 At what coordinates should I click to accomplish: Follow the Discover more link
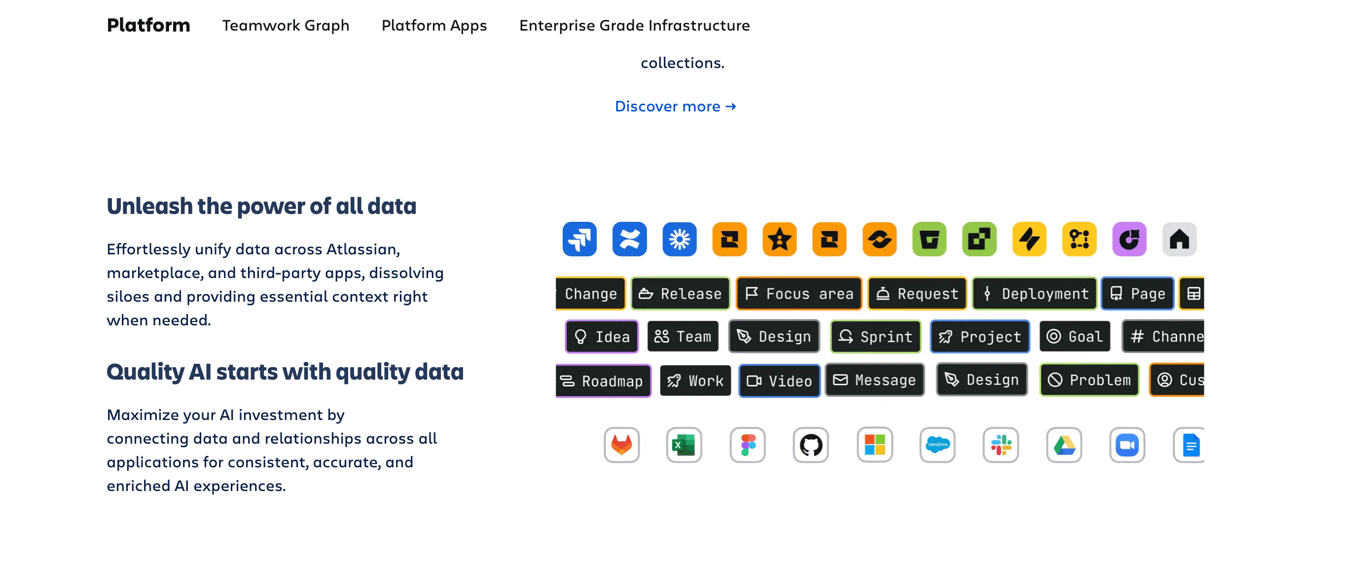[675, 106]
